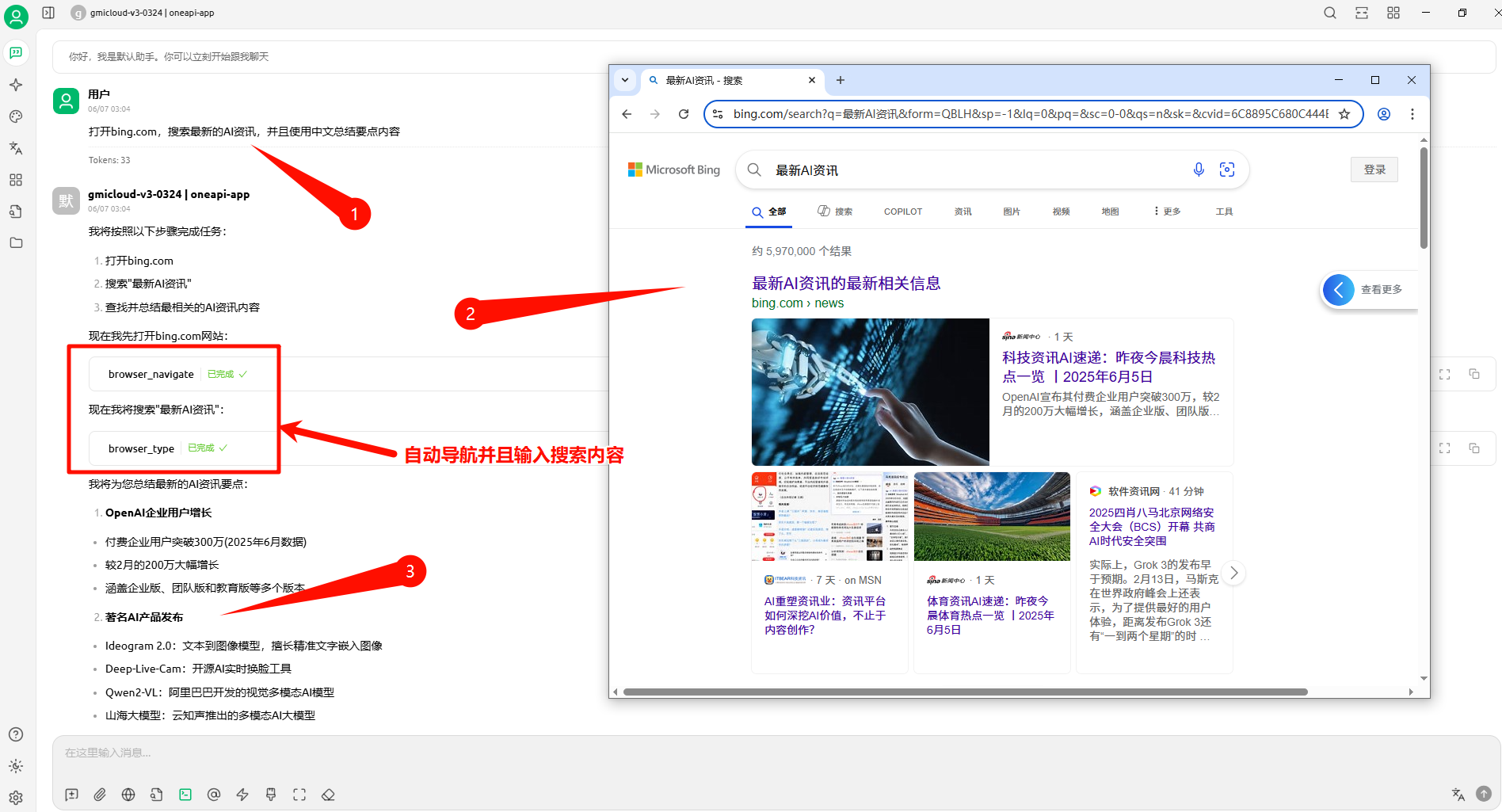Switch to the COPILOT tab on Bing

[x=903, y=212]
